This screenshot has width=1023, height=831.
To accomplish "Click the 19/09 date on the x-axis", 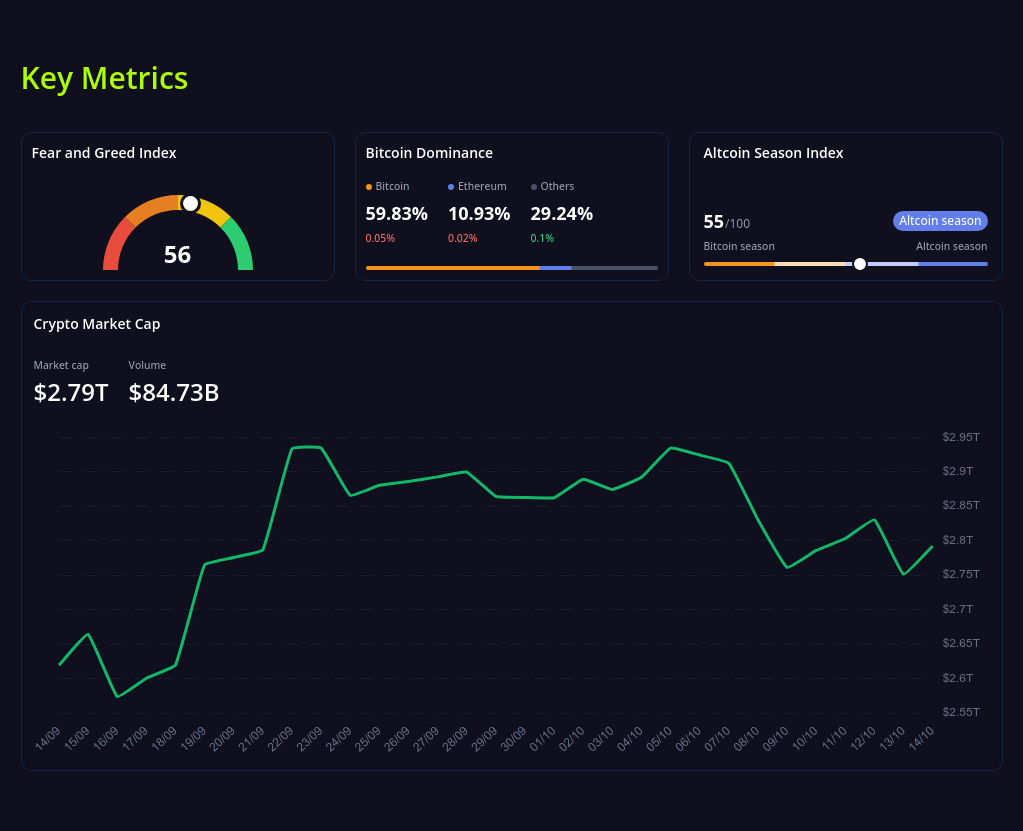I will [193, 738].
